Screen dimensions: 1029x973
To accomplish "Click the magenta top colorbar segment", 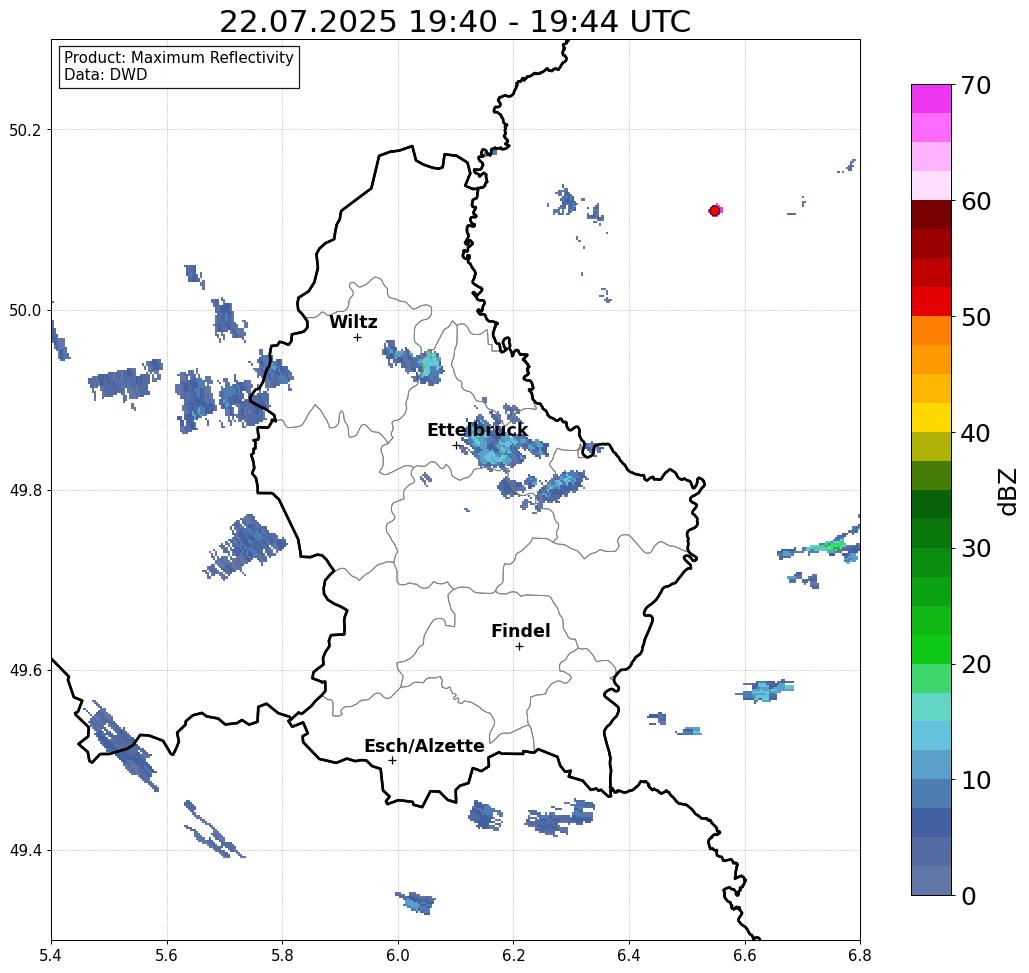I will [x=931, y=99].
